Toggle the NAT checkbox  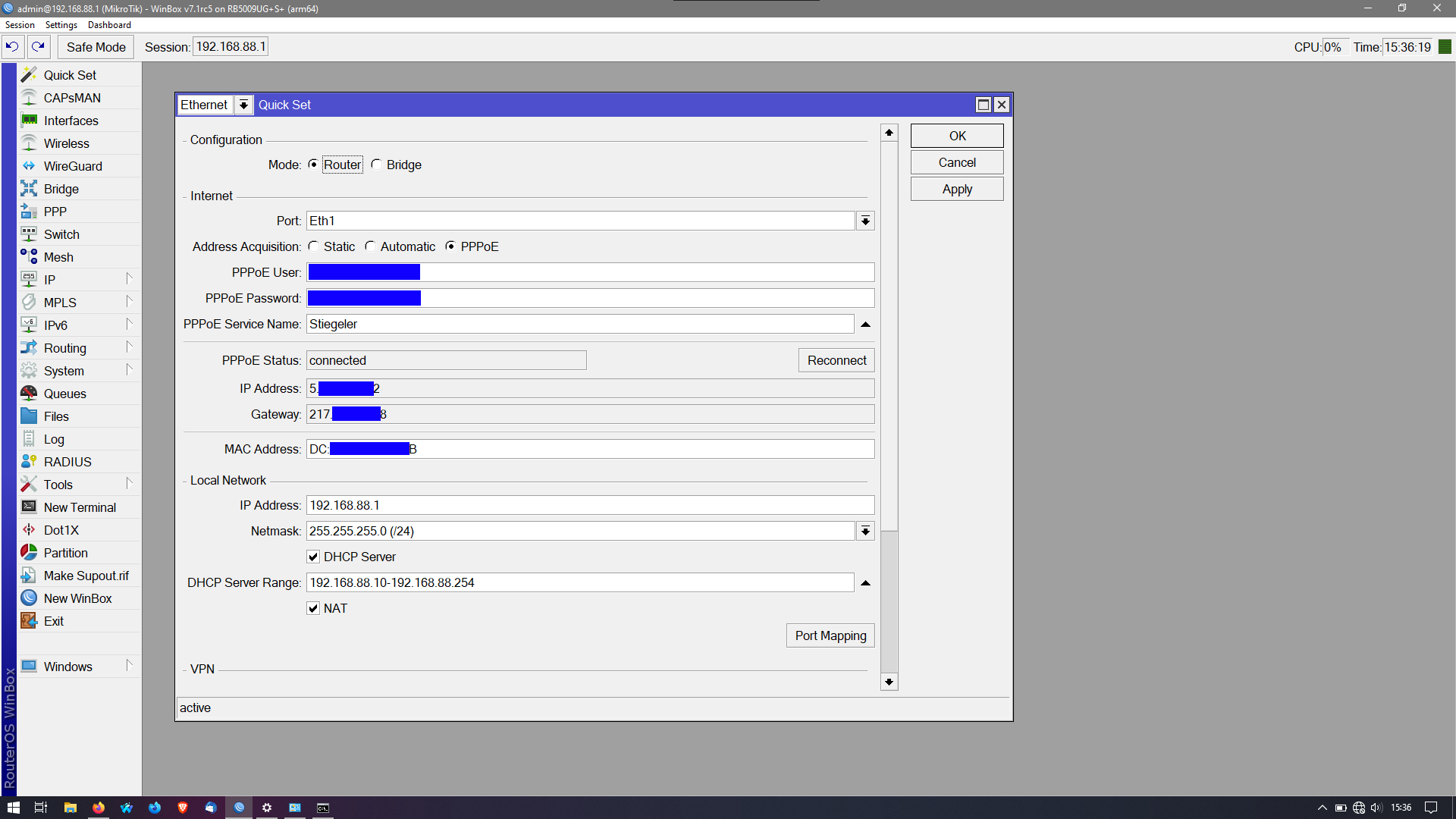pos(313,608)
